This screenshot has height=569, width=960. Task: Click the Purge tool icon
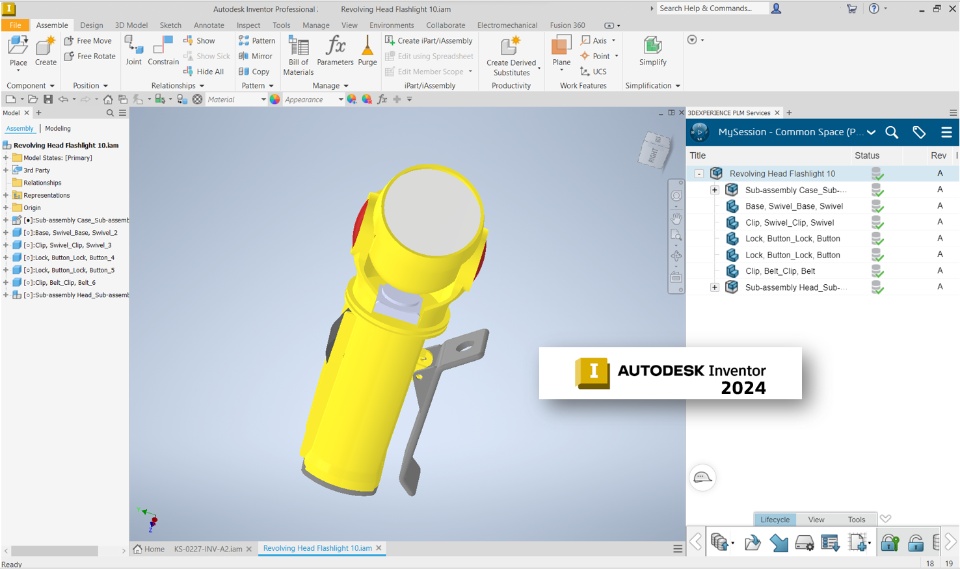coord(367,45)
